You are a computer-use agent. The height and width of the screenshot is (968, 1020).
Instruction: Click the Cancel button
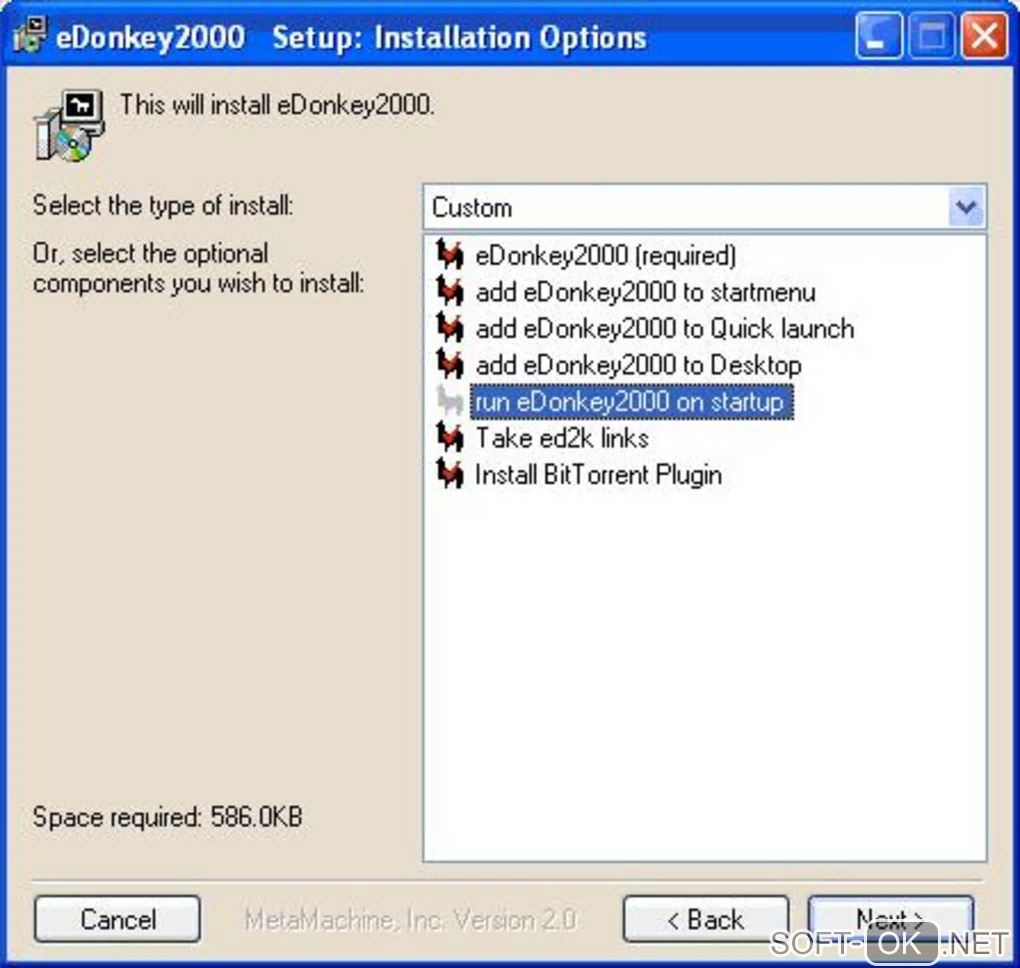pyautogui.click(x=117, y=919)
